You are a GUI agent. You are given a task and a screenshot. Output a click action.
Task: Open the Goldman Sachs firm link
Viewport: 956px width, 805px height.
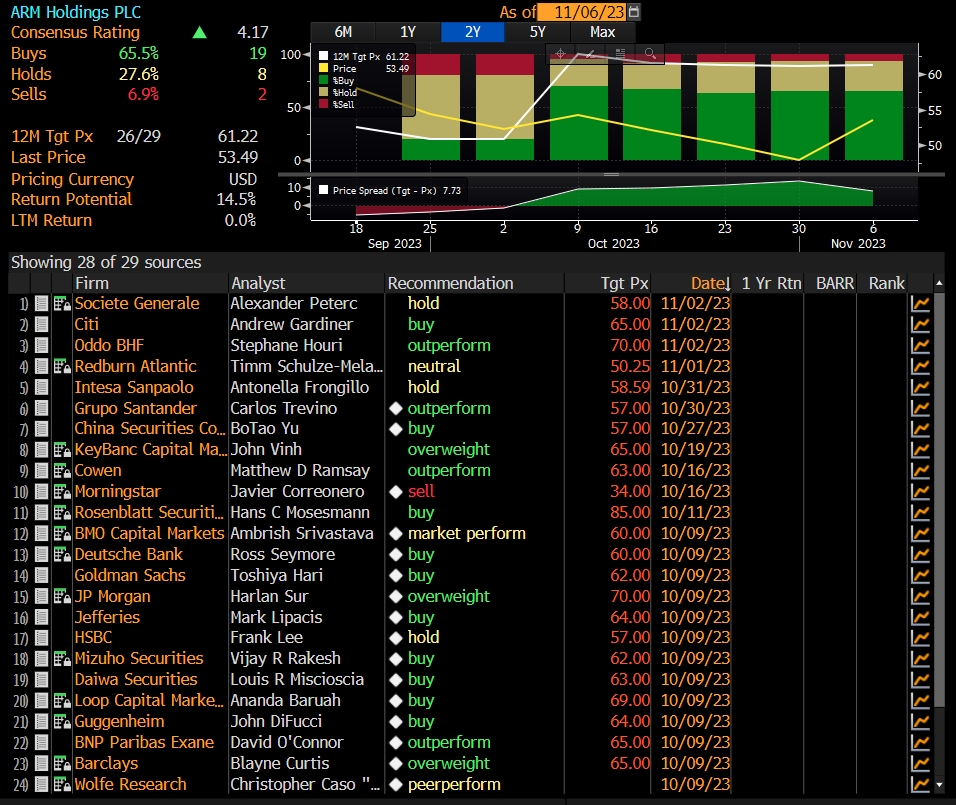click(130, 575)
